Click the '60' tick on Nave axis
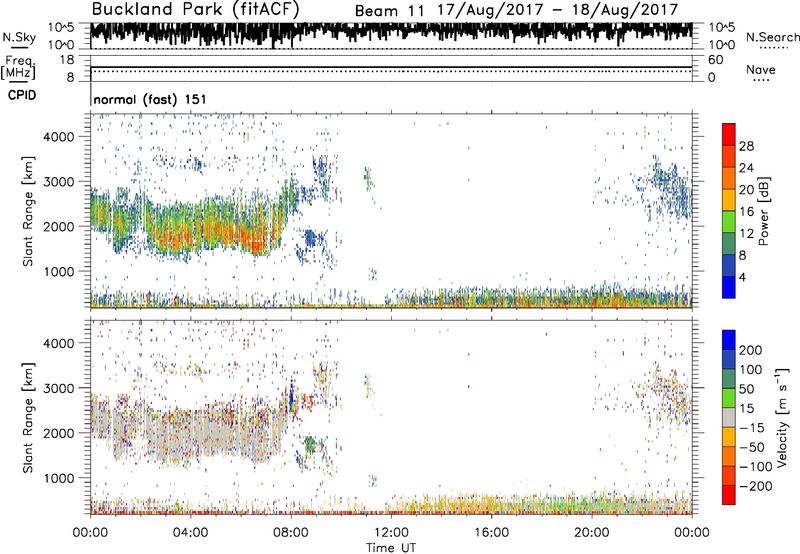 pos(715,60)
